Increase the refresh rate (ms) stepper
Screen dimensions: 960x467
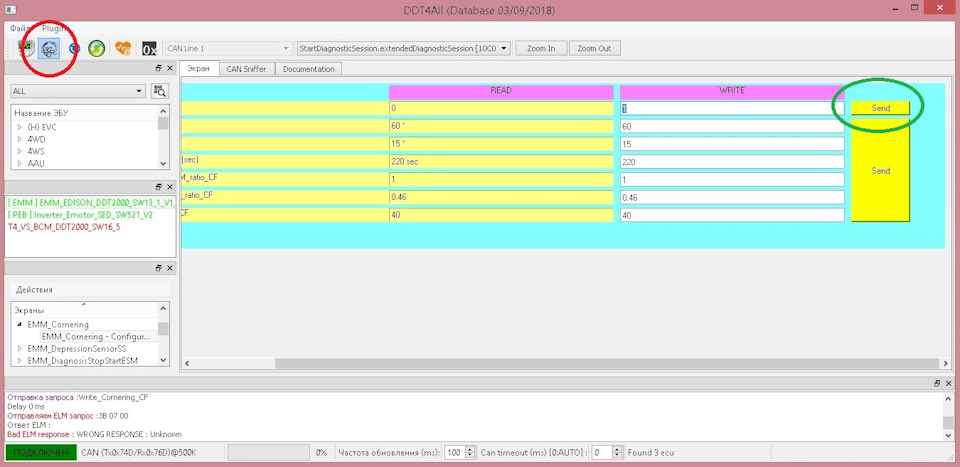(x=470, y=449)
